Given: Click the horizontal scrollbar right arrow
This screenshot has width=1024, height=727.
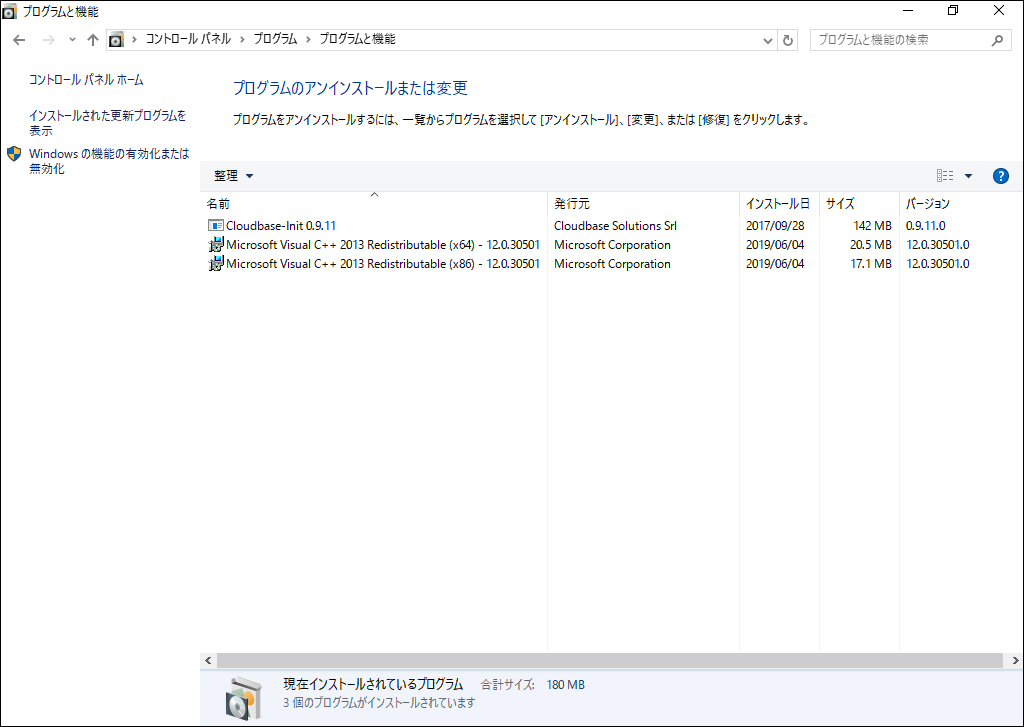Looking at the screenshot, I should coord(1016,660).
